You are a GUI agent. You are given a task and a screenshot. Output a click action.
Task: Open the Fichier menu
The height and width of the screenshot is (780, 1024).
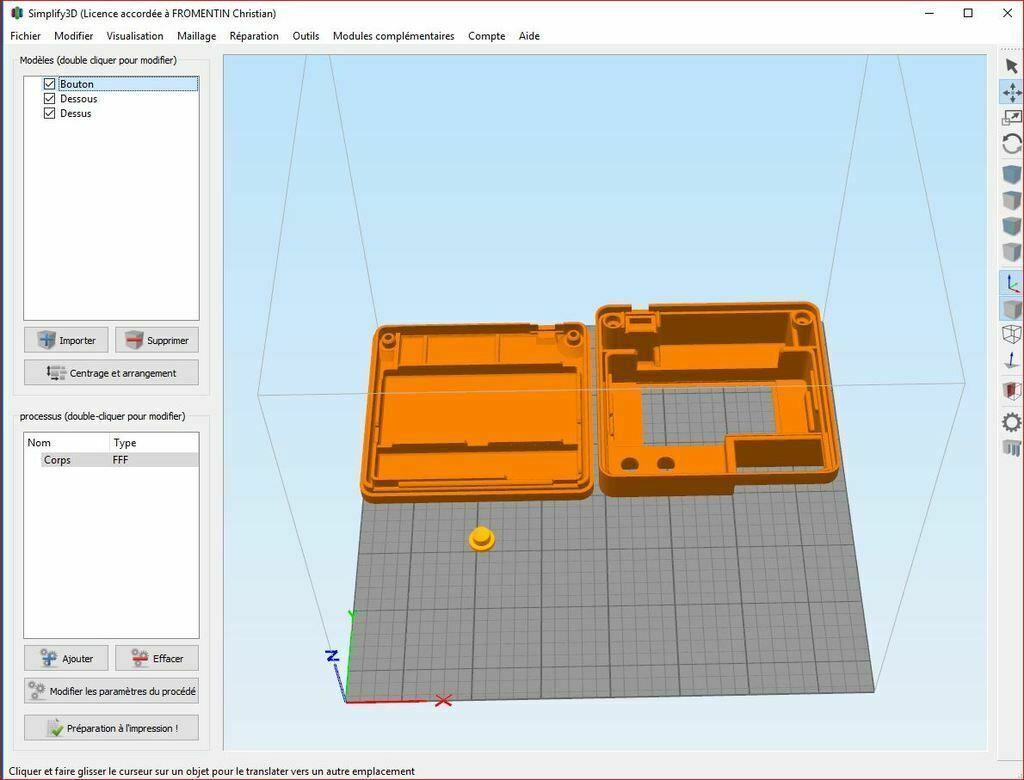(25, 36)
